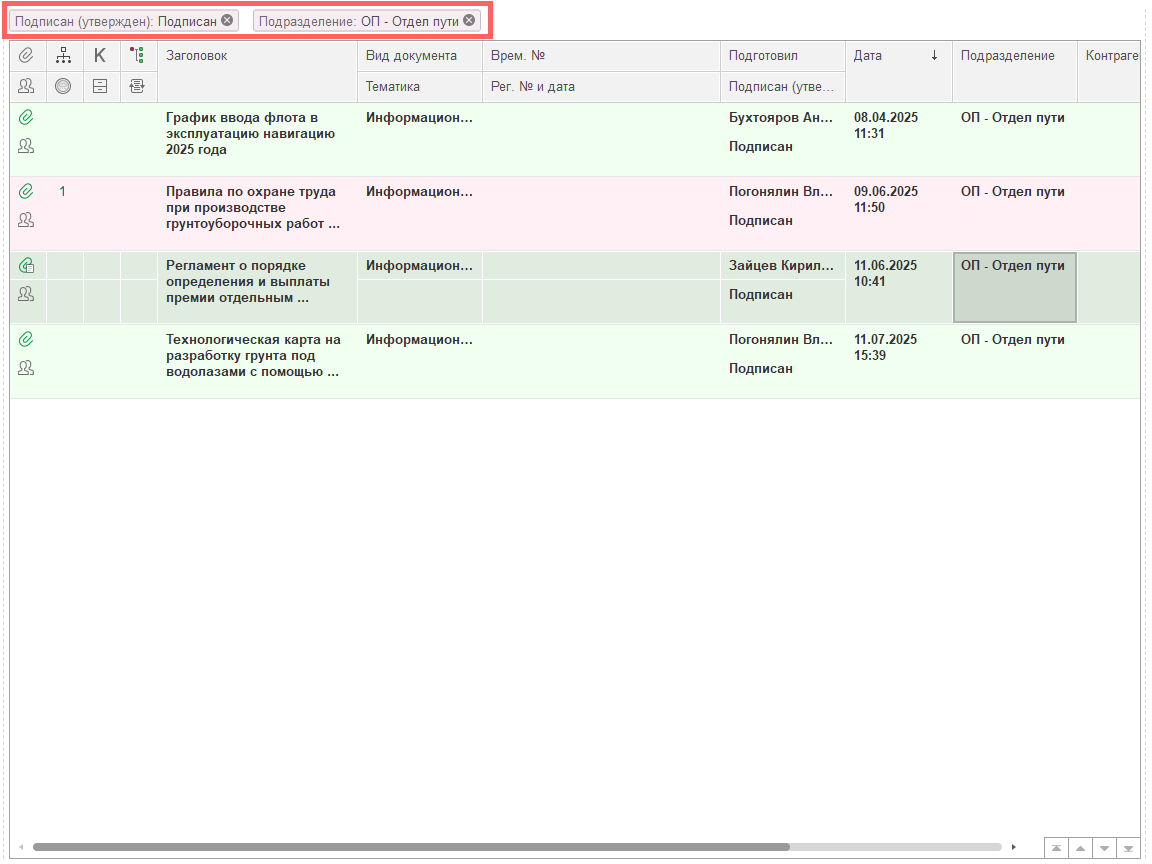Viewport: 1152px width, 864px height.
Task: Sort by 'Заголовок' column header
Action: click(x=256, y=56)
